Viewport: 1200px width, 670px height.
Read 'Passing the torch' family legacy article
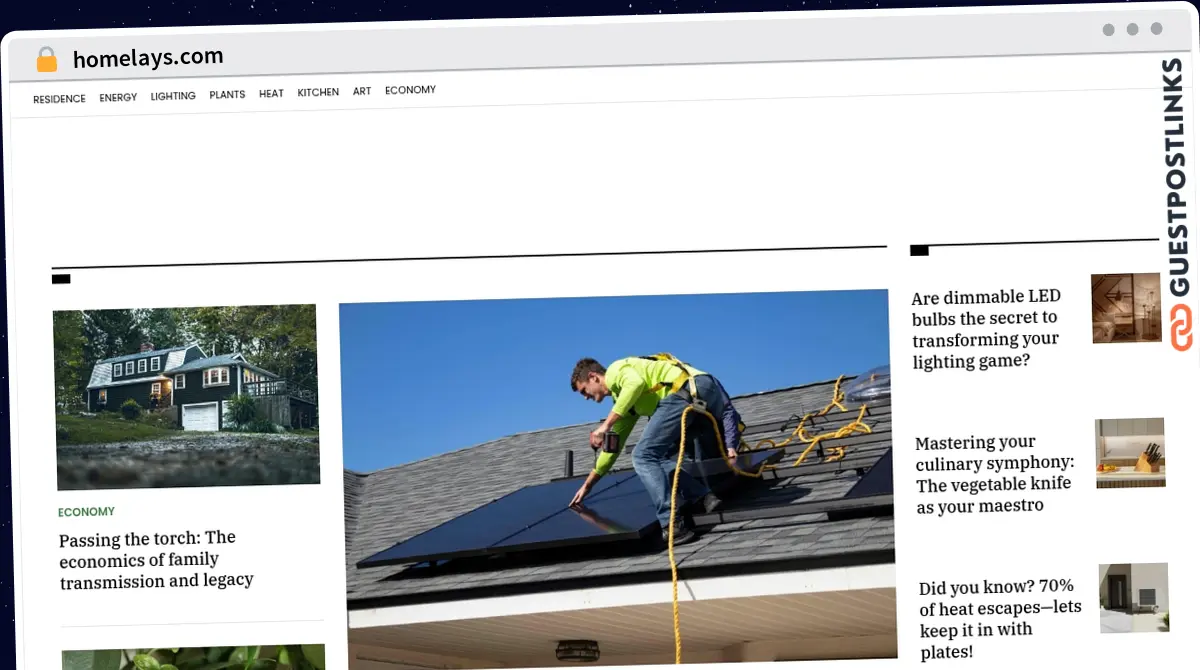[156, 560]
